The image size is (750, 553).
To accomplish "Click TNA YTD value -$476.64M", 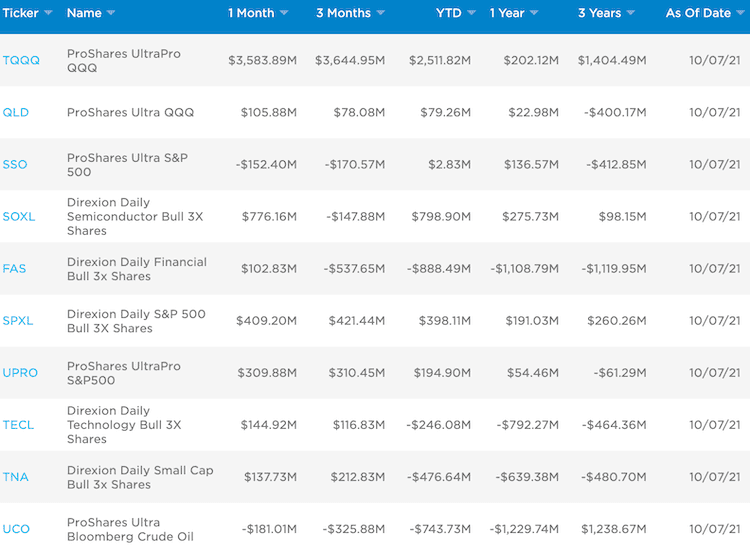I will [439, 477].
